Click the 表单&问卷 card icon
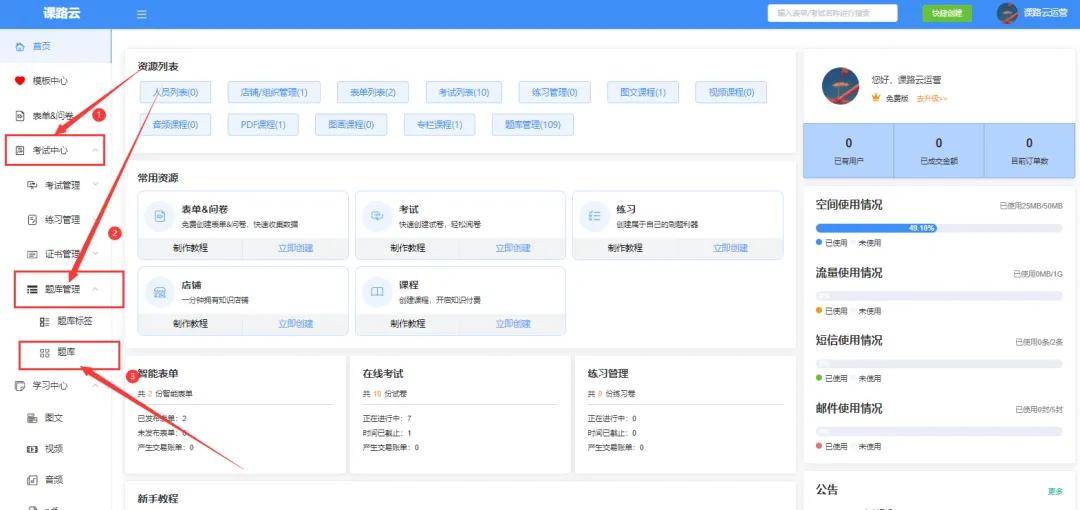 click(159, 216)
